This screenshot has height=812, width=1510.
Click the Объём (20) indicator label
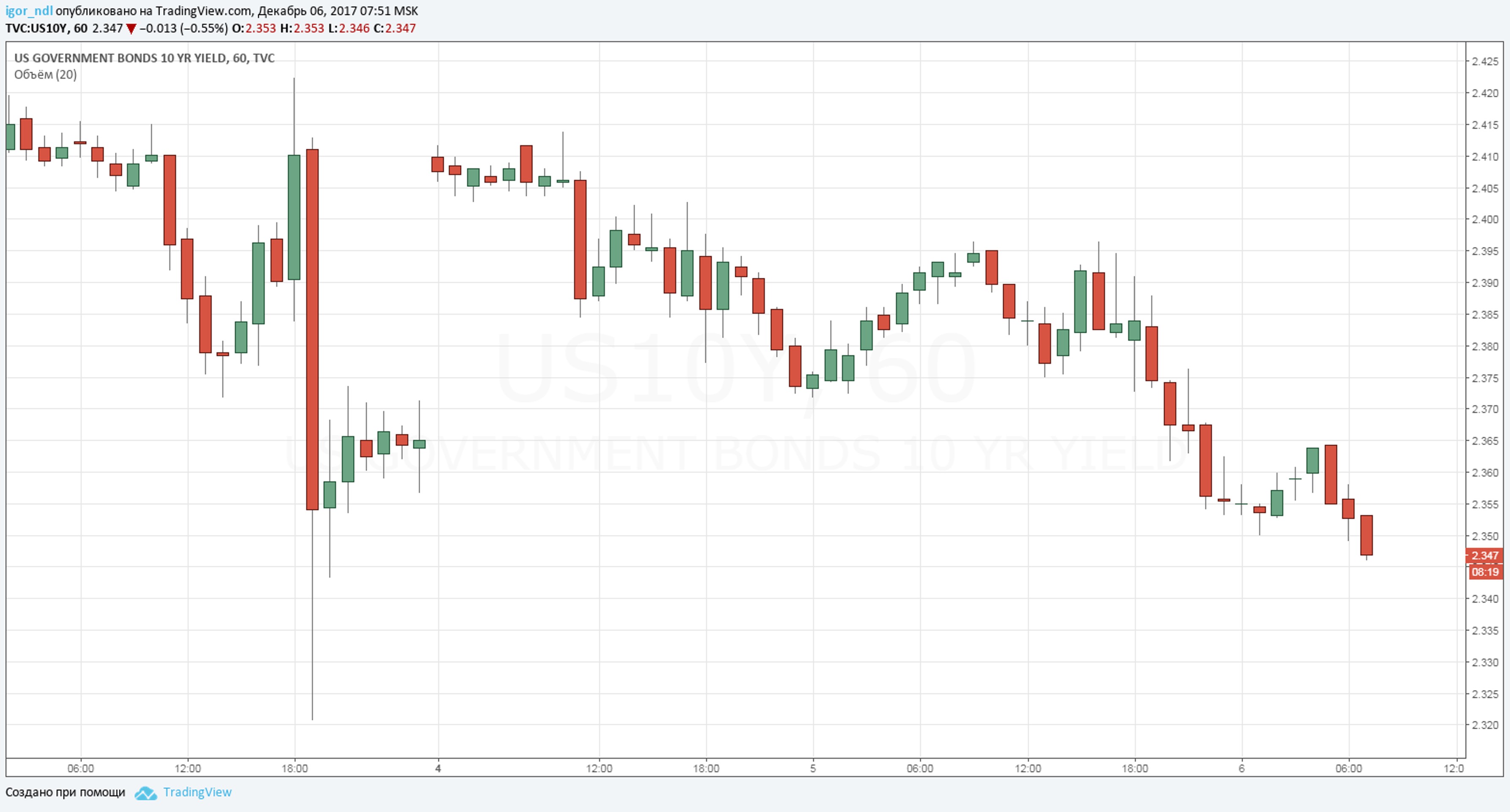coord(45,74)
